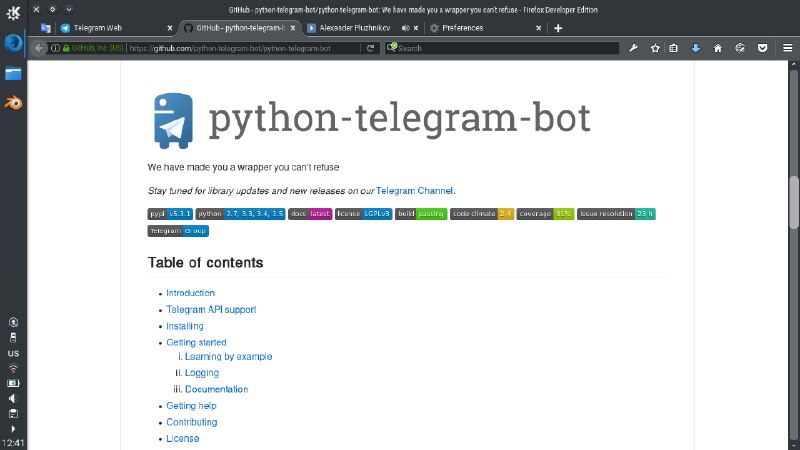Go back with browser back arrow
This screenshot has width=800, height=450.
point(39,48)
